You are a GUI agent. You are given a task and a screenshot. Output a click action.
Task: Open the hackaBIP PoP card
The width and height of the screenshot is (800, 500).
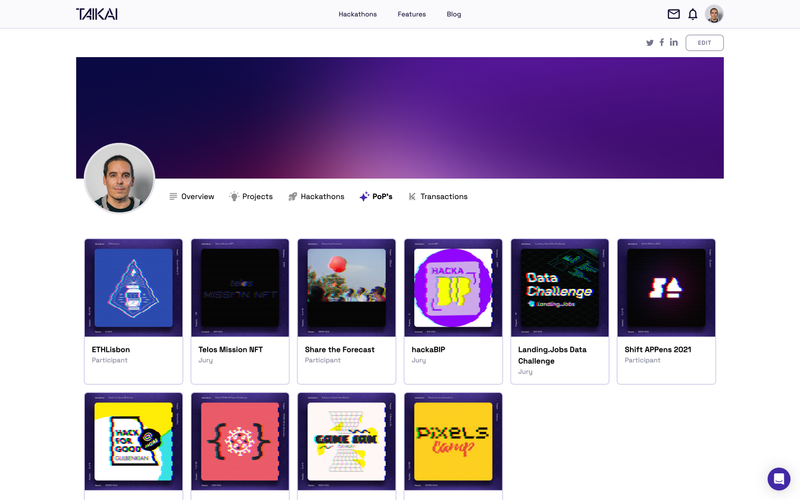[453, 310]
